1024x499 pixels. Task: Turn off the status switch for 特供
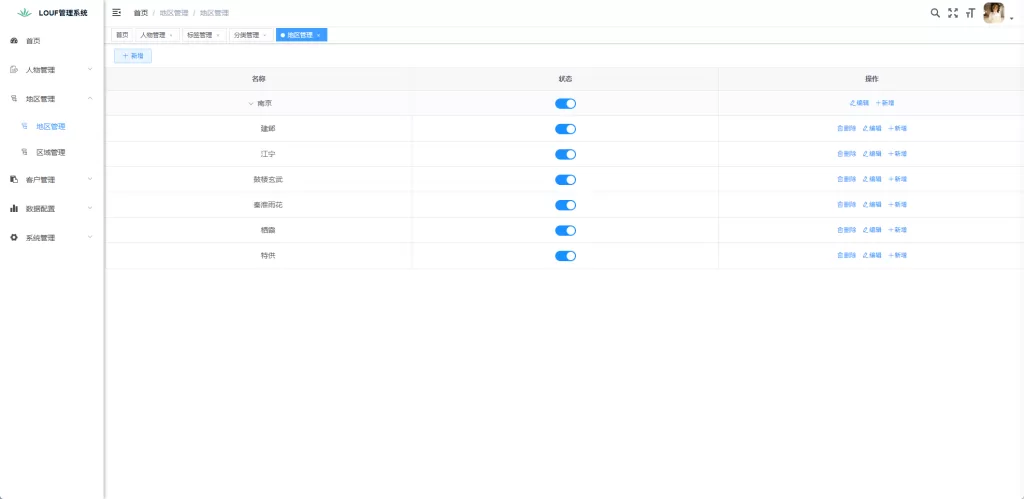[565, 256]
